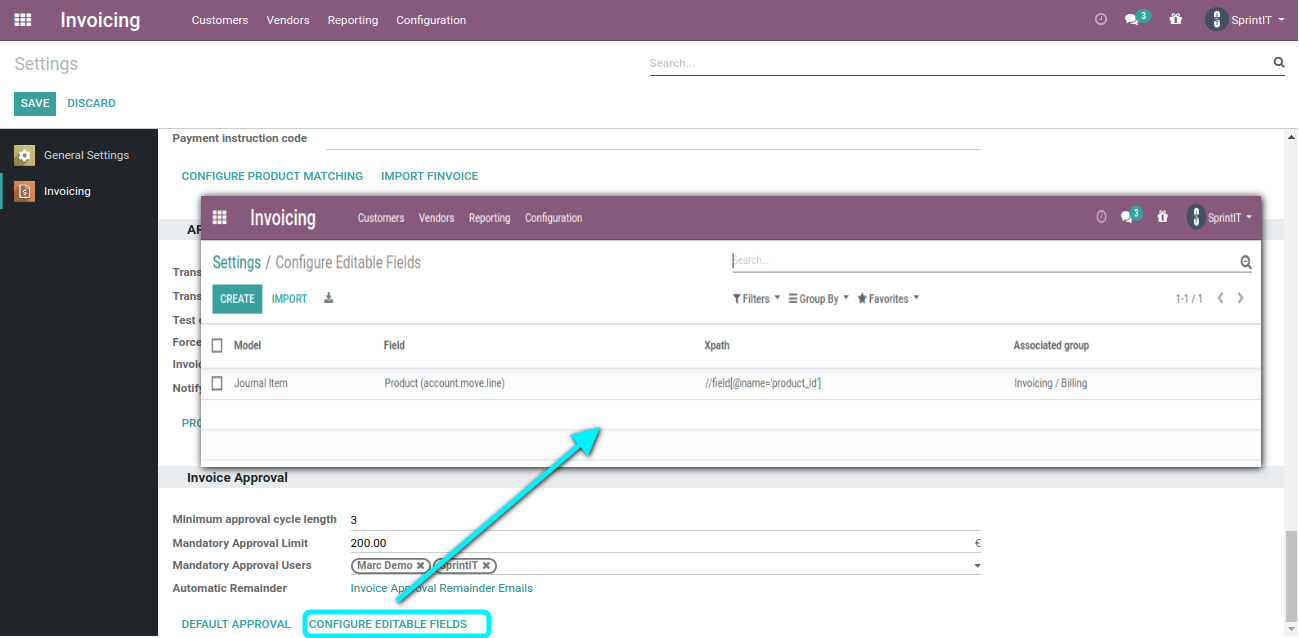Image resolution: width=1299 pixels, height=638 pixels.
Task: Open the Odoo enterprise gift icon
Action: [x=1175, y=18]
